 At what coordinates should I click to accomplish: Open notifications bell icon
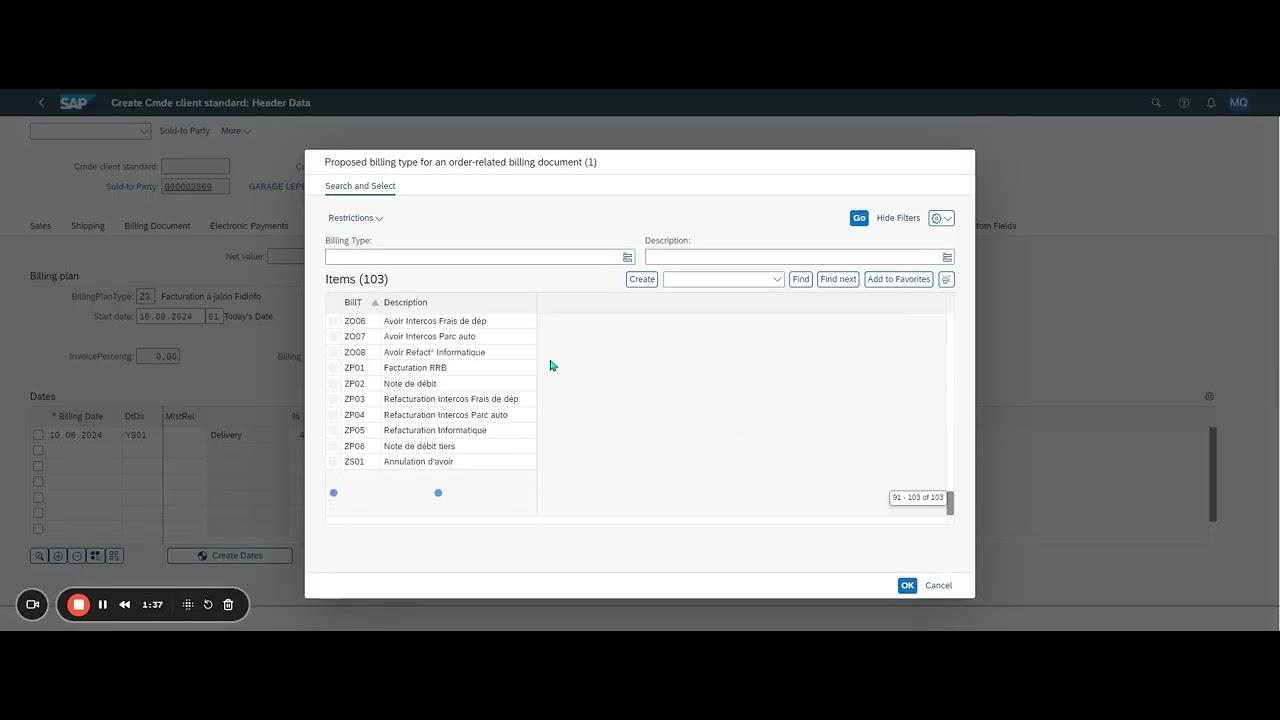coord(1211,103)
